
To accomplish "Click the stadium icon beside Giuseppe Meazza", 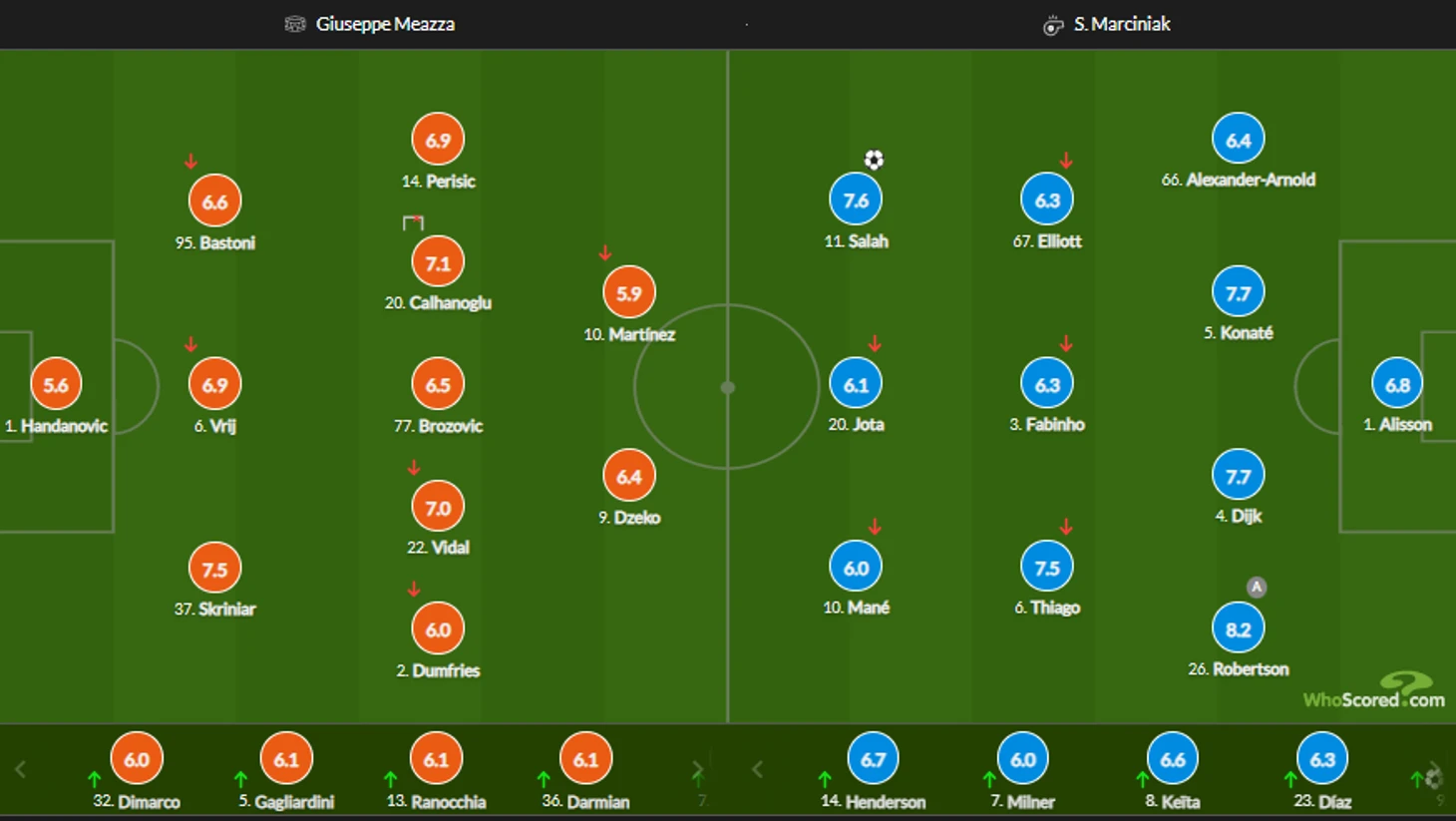I will 294,24.
